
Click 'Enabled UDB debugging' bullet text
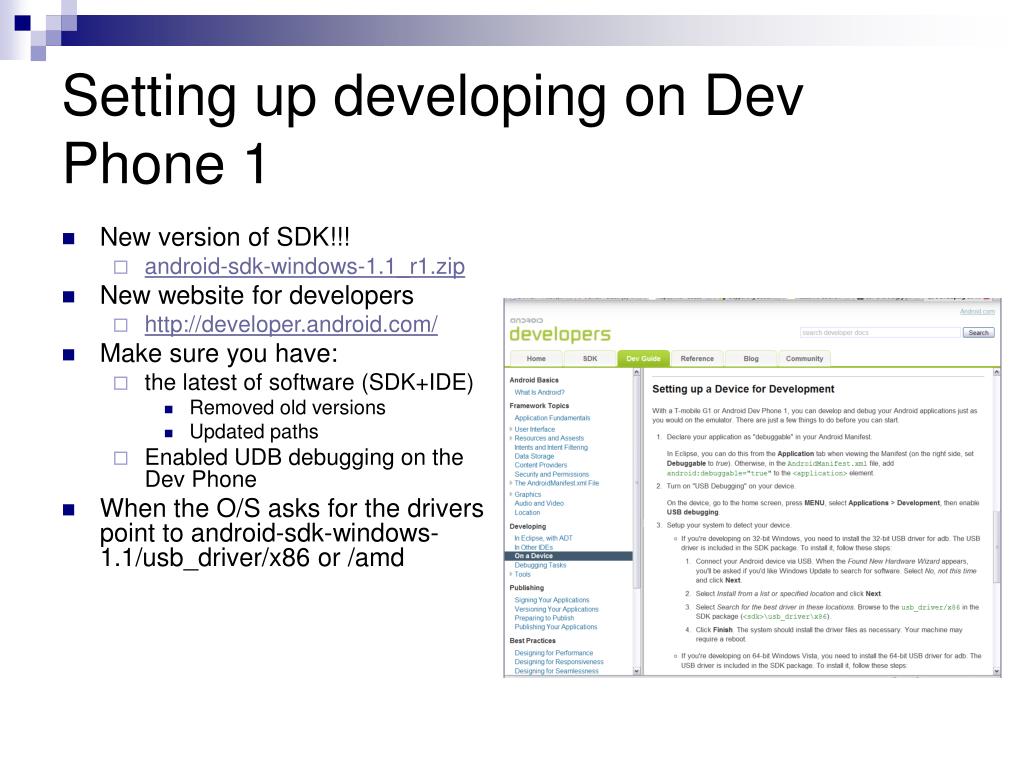point(304,468)
